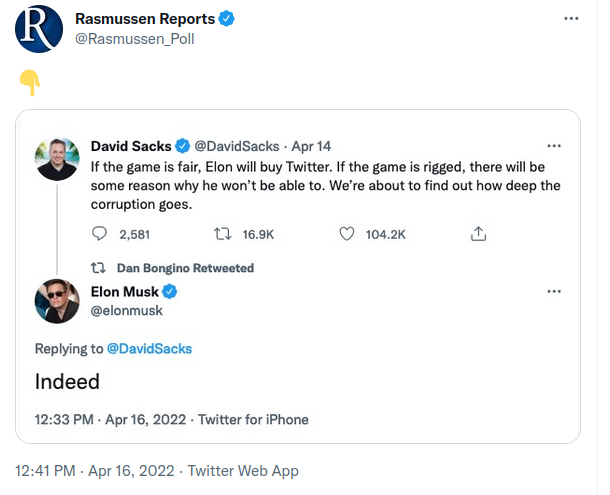Viewport: 610px width, 495px height.
Task: Open Elon Musk tweet more options menu
Action: [x=554, y=291]
